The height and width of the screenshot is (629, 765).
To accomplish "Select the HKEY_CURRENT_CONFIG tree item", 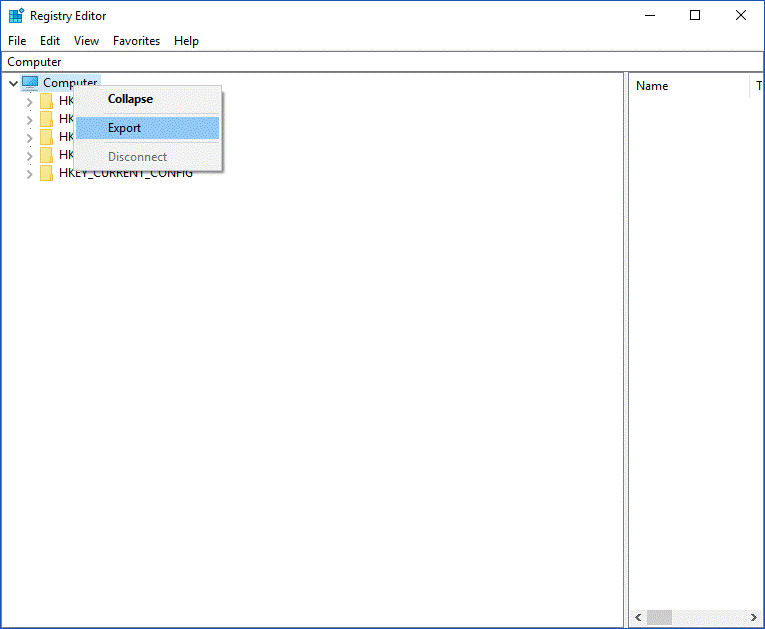I will click(x=126, y=174).
